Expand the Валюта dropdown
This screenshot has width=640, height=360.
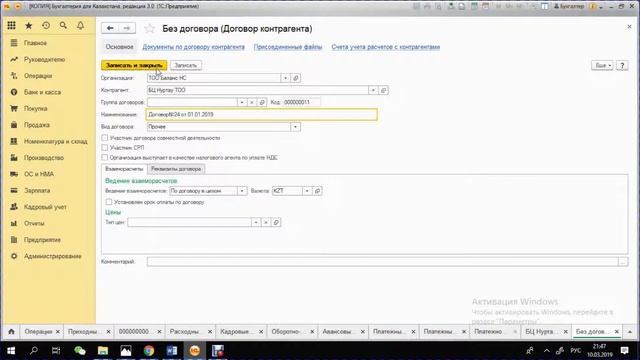click(307, 191)
